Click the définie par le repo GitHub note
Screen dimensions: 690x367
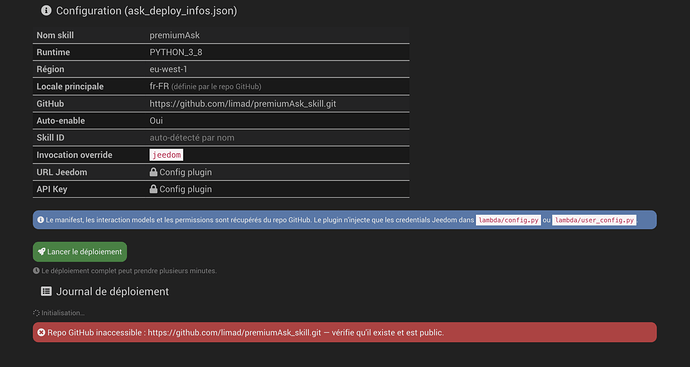pos(216,87)
